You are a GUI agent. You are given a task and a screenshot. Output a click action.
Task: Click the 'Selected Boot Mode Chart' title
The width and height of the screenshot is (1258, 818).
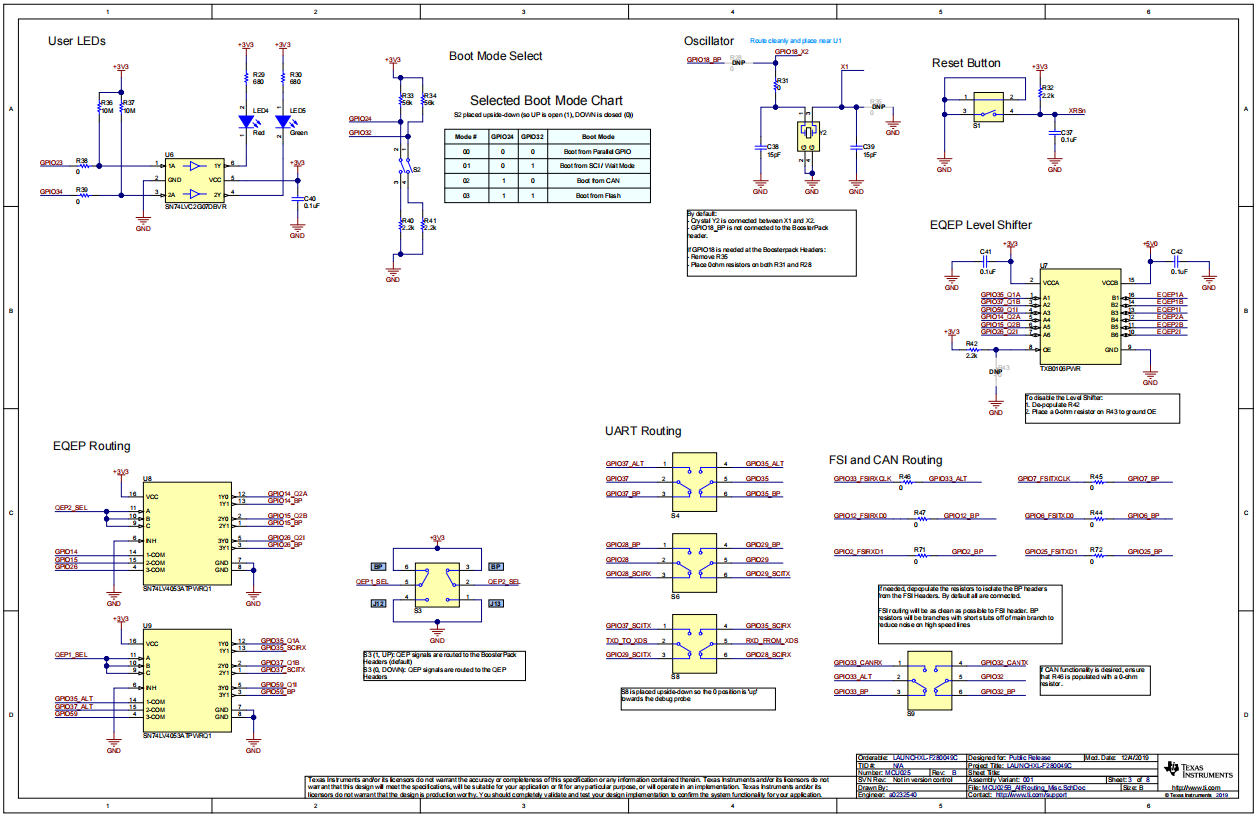tap(546, 101)
